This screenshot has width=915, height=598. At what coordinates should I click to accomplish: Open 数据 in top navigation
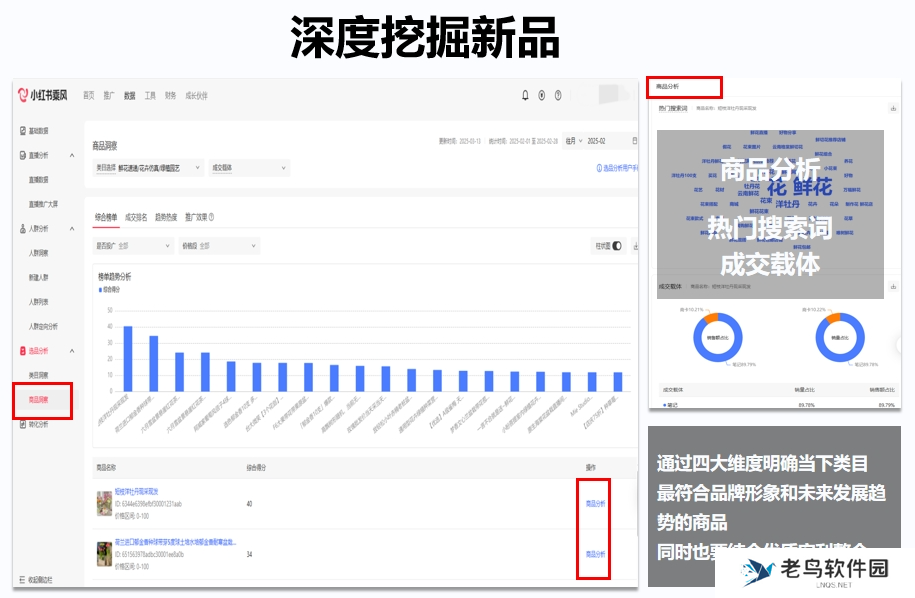130,95
